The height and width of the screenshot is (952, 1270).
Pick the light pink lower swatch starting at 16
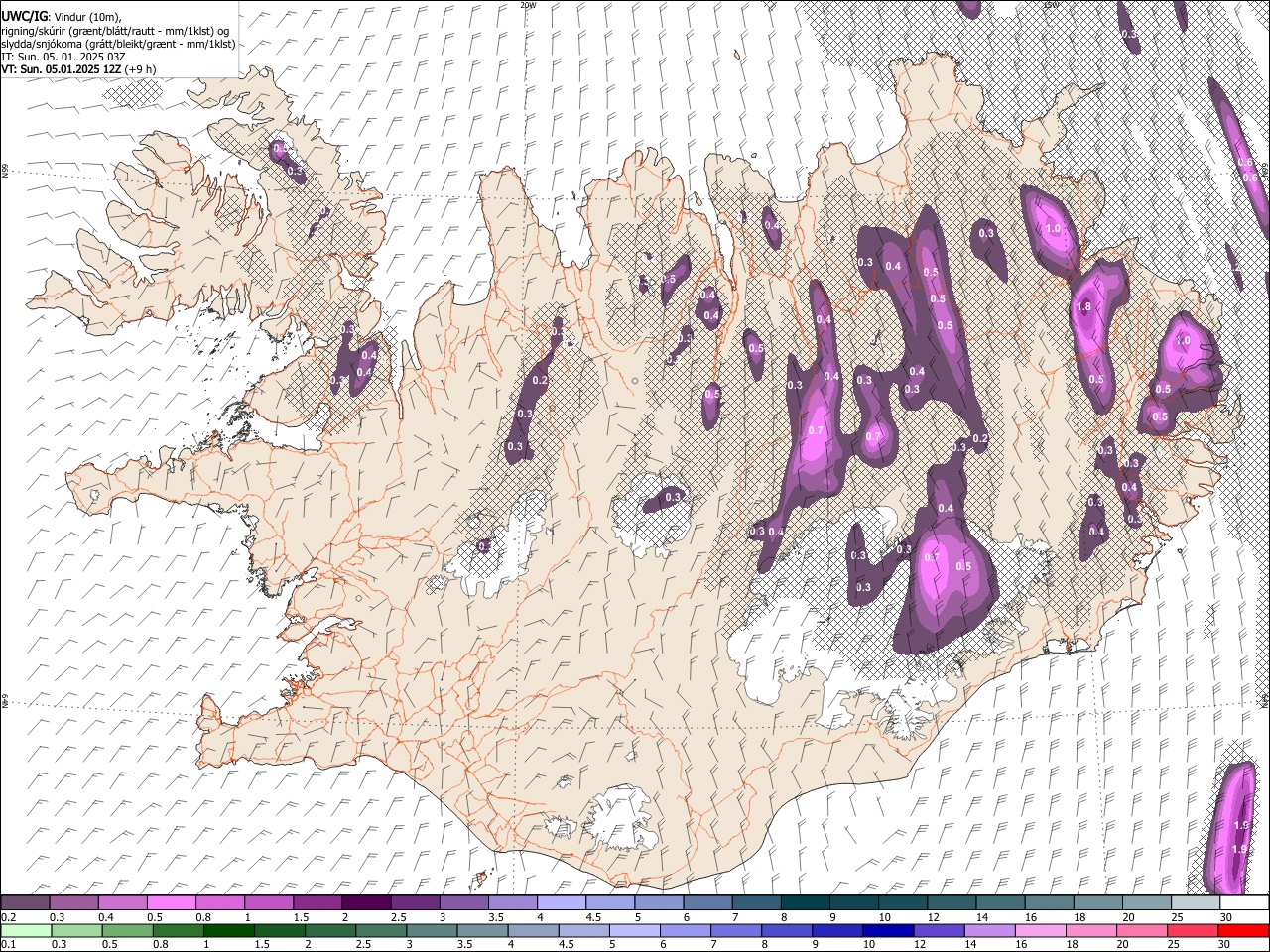coord(1041,930)
